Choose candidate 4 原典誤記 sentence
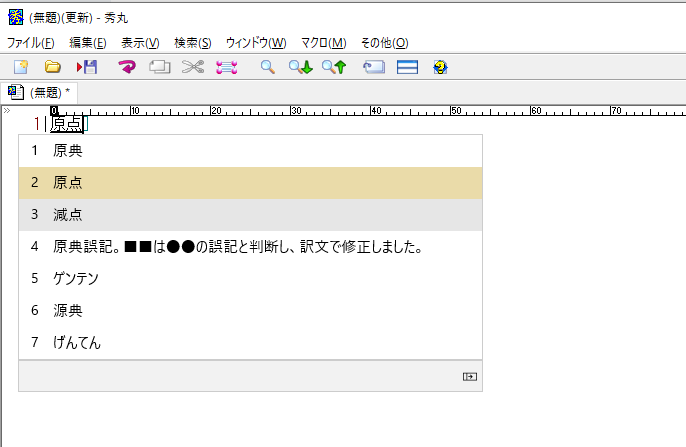The image size is (686, 447). click(250, 247)
